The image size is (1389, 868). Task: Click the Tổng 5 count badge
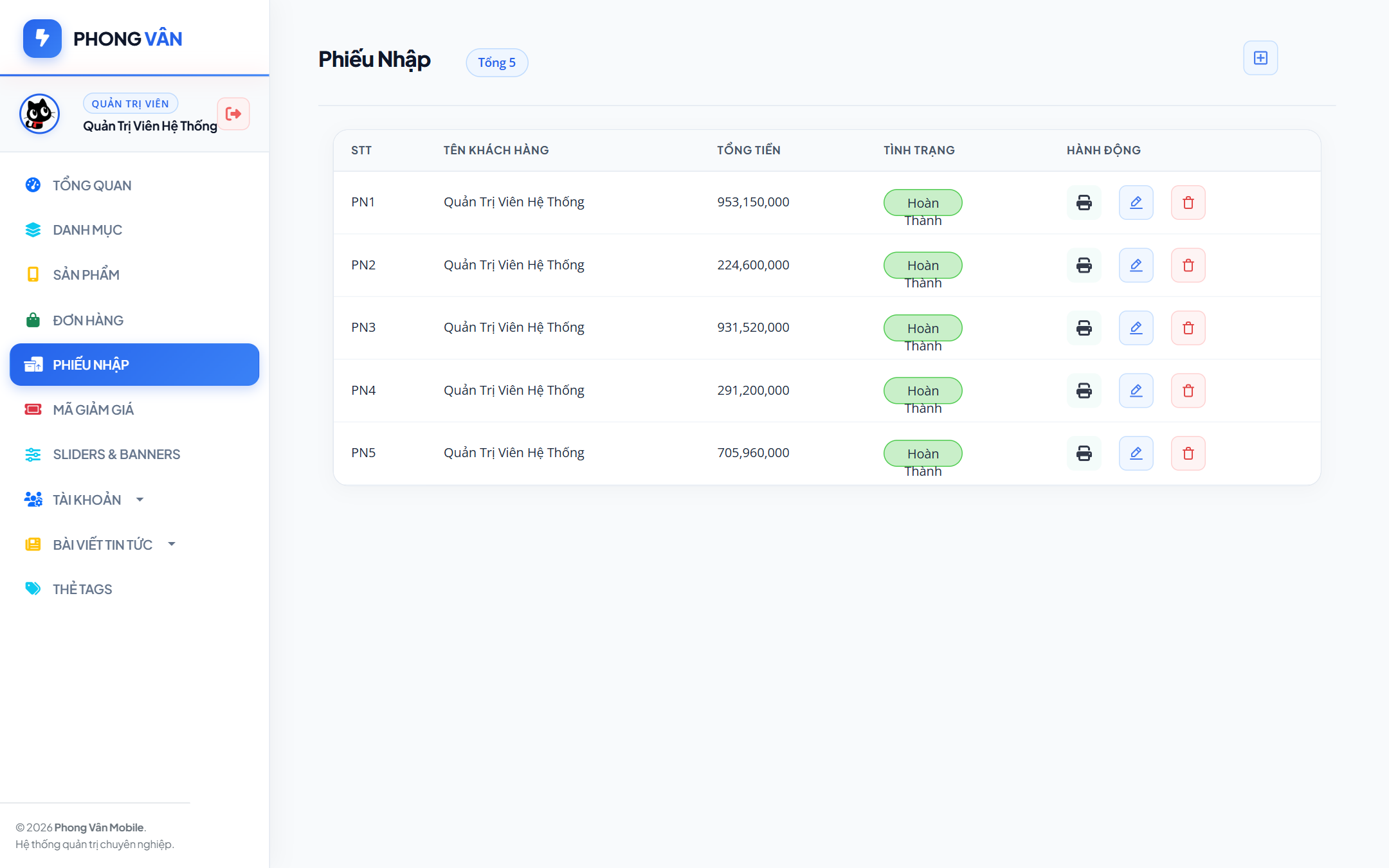click(x=497, y=62)
